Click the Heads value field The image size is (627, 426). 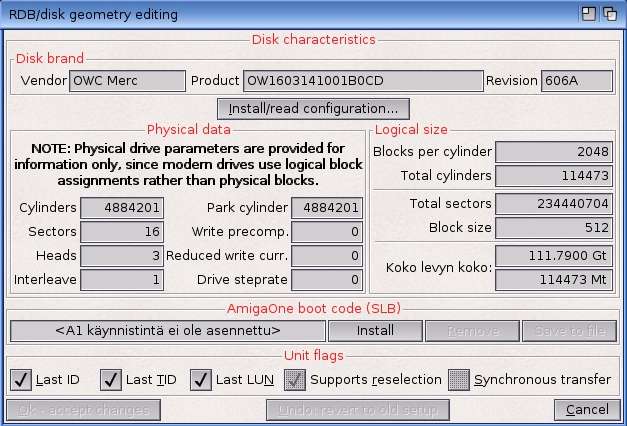point(122,256)
